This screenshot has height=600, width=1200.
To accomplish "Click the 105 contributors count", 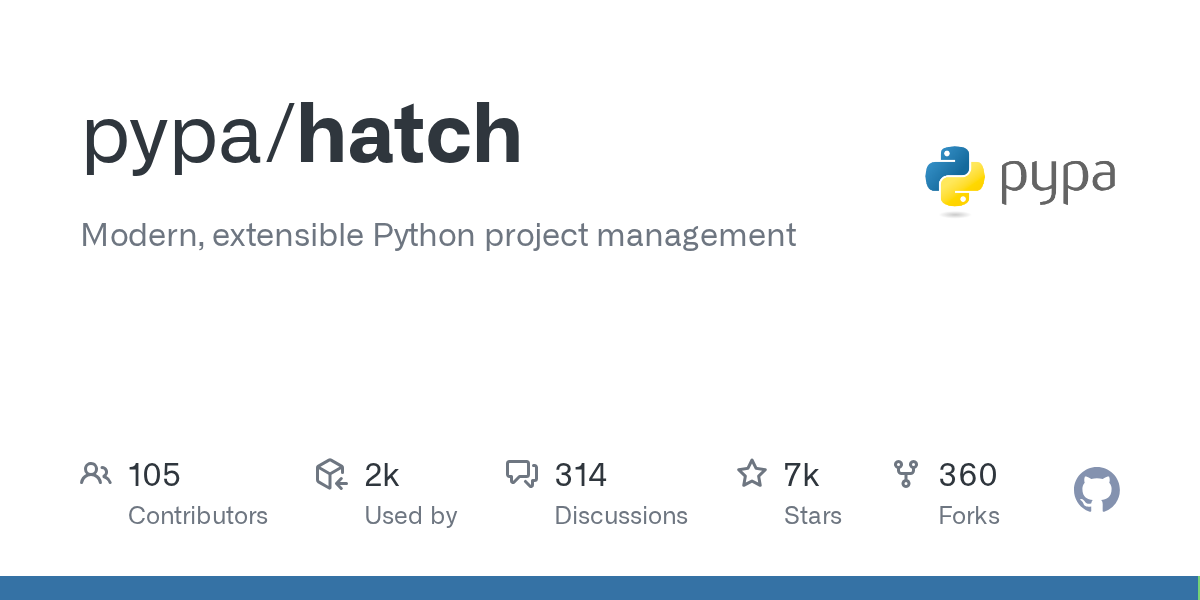I will click(154, 475).
